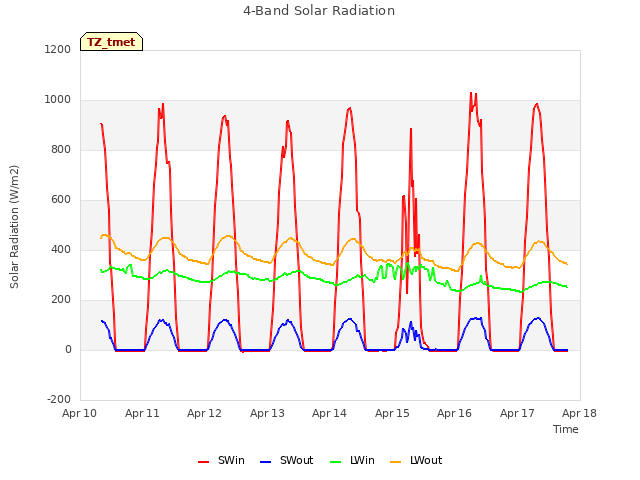
Task: Click the 0 y-axis tick label
Action: click(x=68, y=349)
